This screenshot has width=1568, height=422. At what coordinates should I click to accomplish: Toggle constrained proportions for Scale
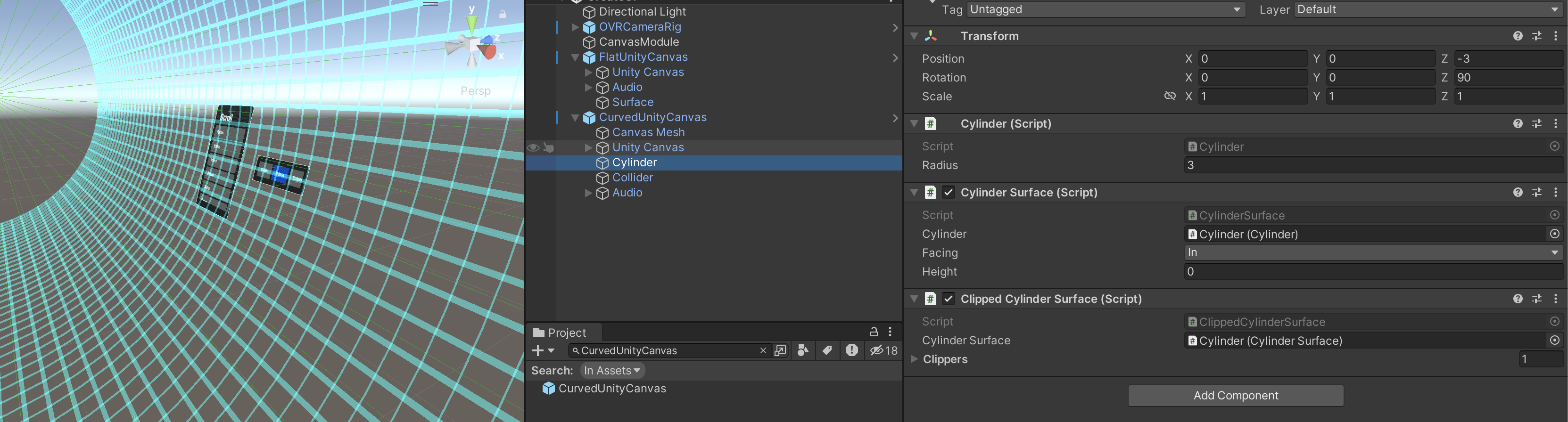pos(1169,96)
